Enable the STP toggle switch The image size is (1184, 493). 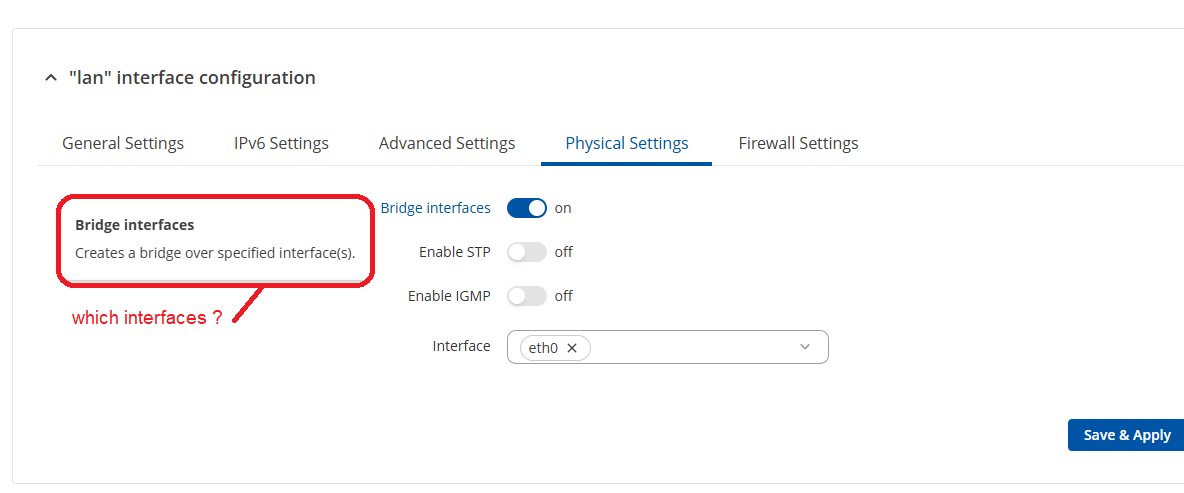[x=527, y=252]
